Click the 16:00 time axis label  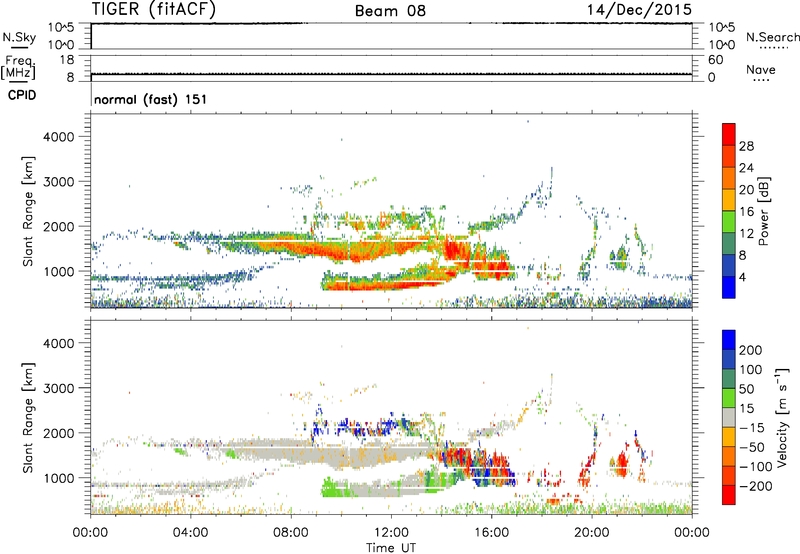(x=491, y=533)
